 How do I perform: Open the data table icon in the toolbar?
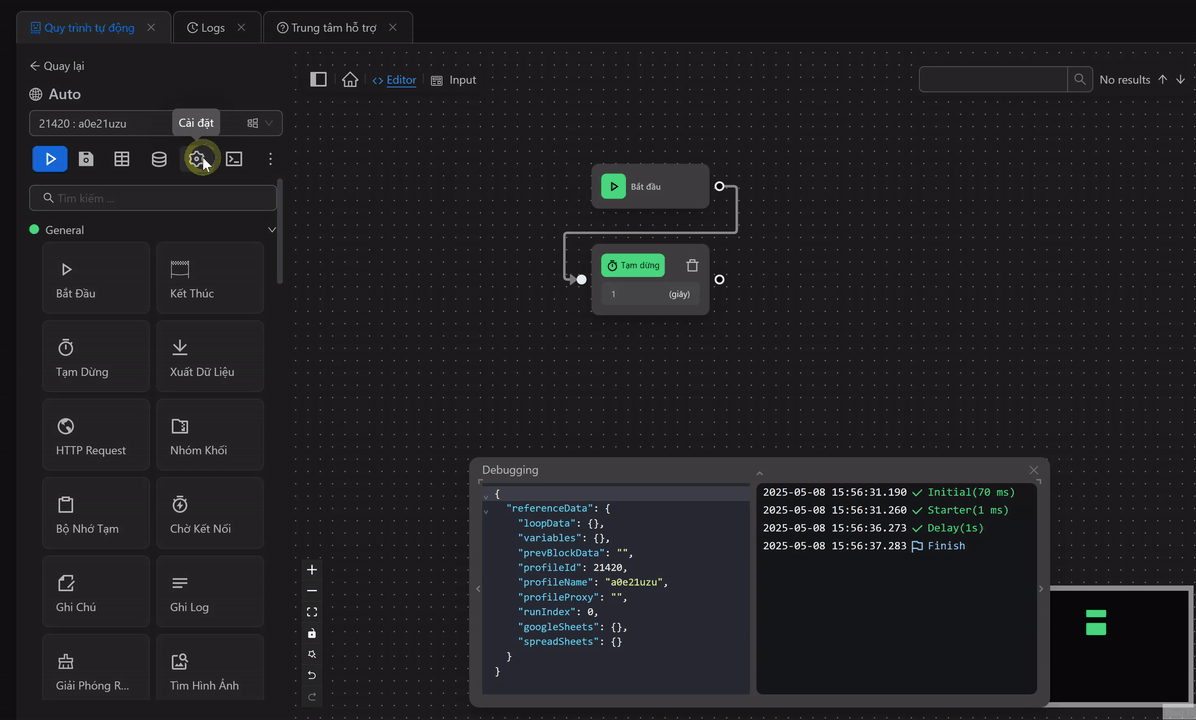click(x=121, y=158)
